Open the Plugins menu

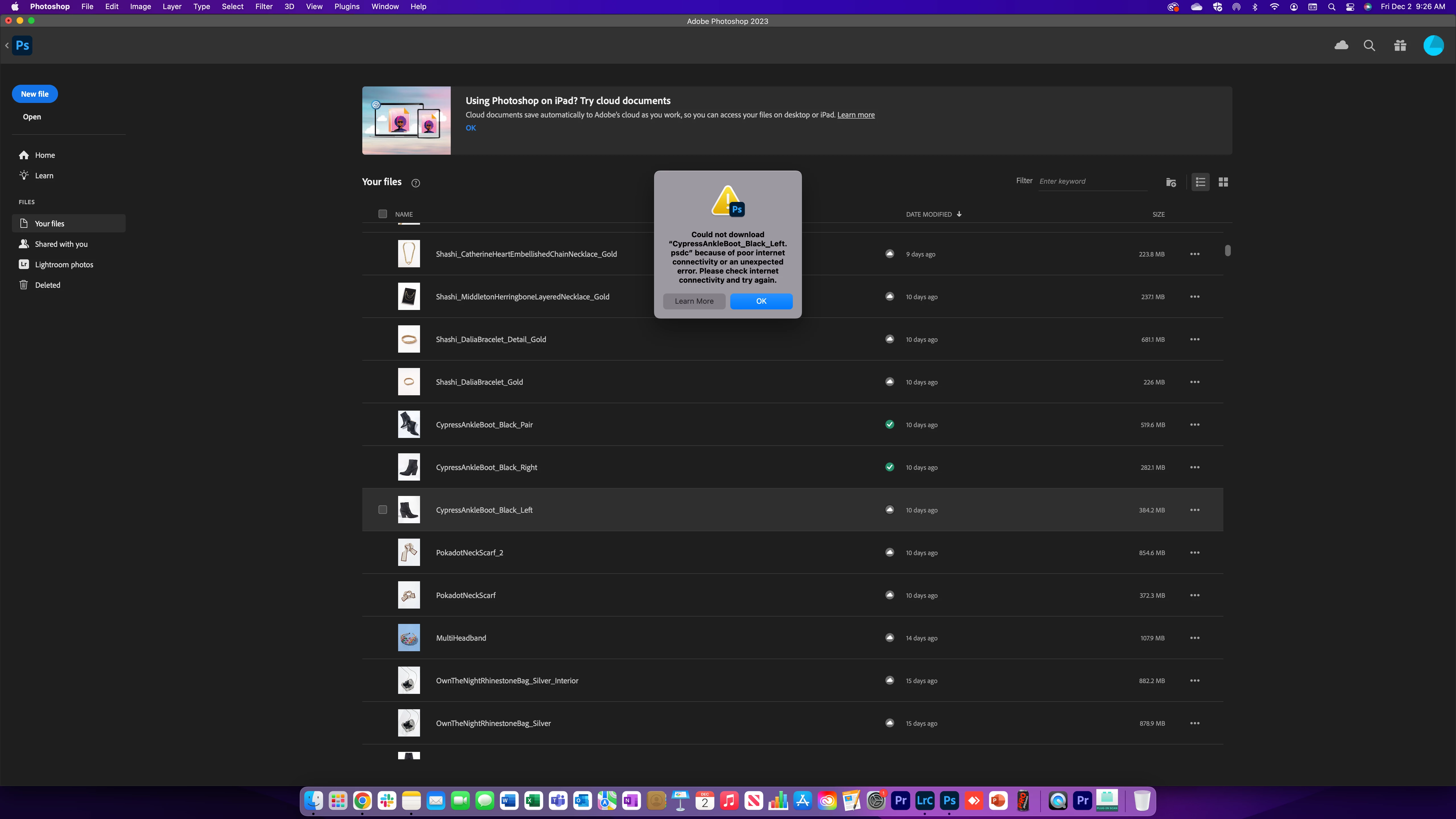[346, 7]
